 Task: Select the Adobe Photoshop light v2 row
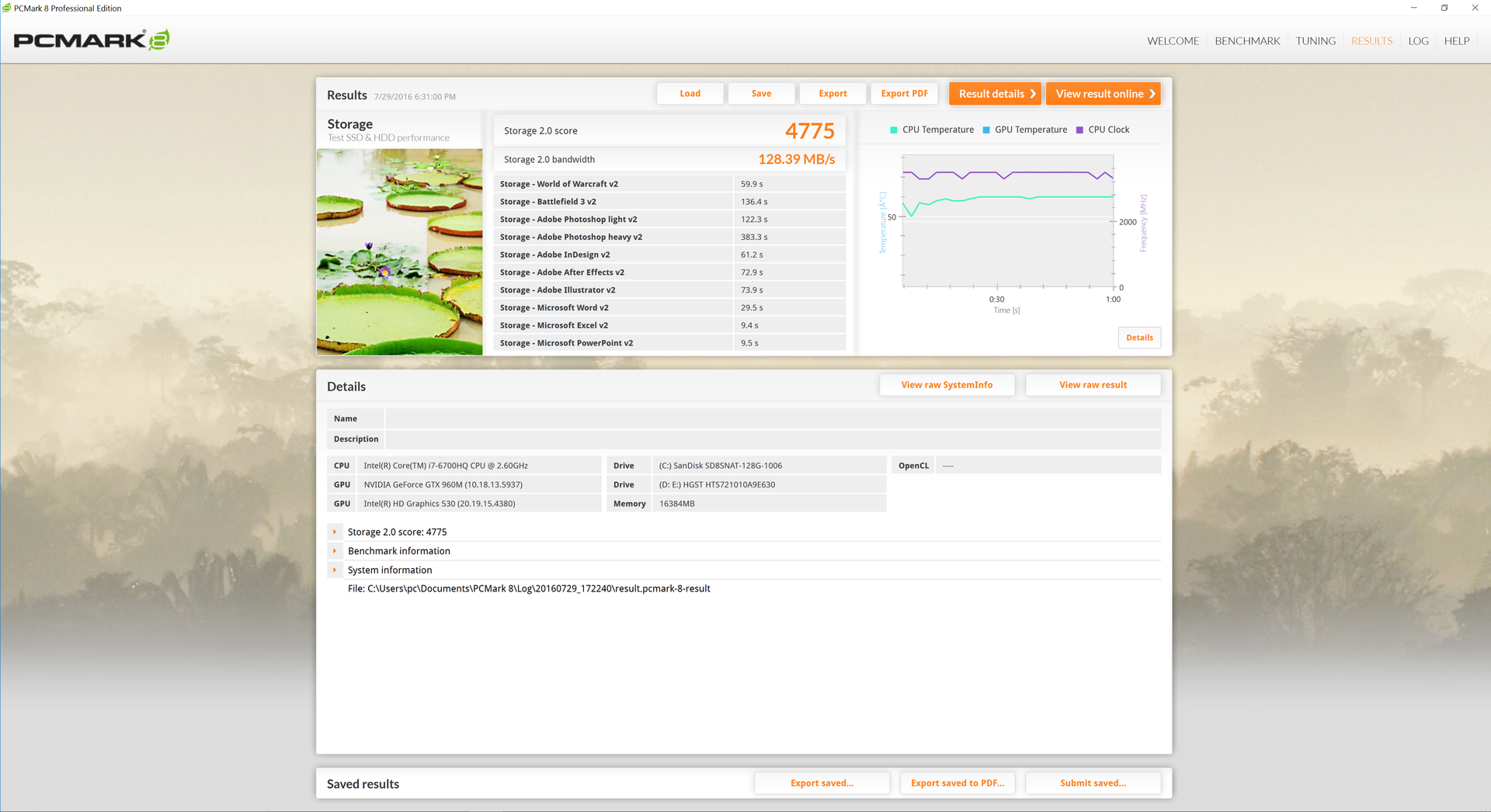[x=669, y=220]
